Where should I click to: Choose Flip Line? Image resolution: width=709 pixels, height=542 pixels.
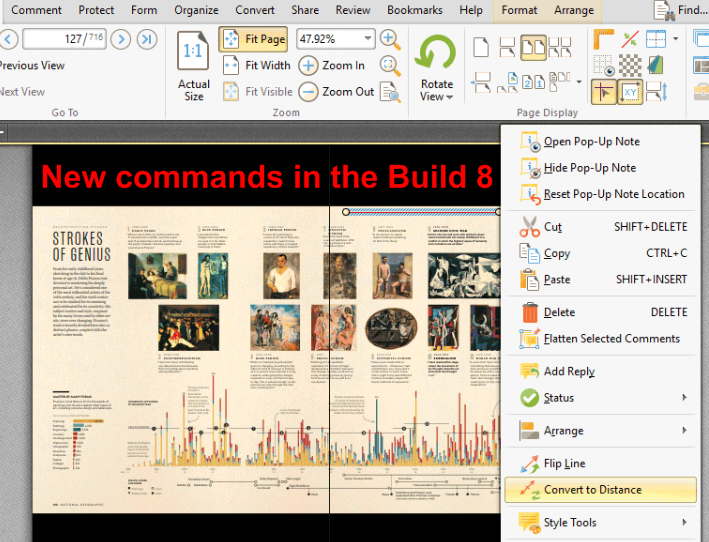point(600,463)
